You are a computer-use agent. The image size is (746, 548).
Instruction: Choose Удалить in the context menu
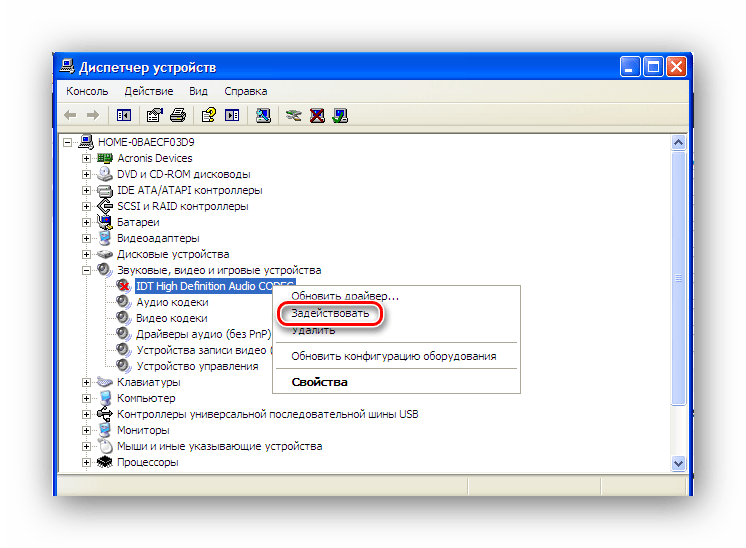point(314,330)
